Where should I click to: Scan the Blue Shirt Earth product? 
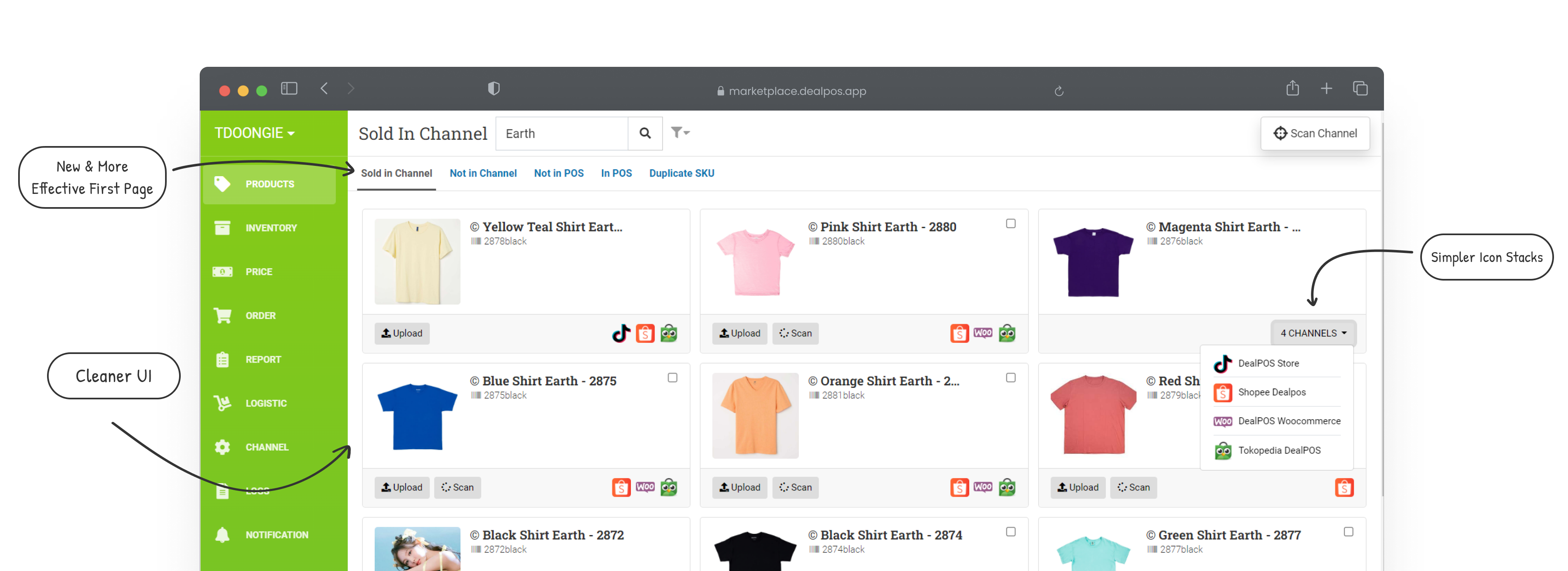pos(457,487)
